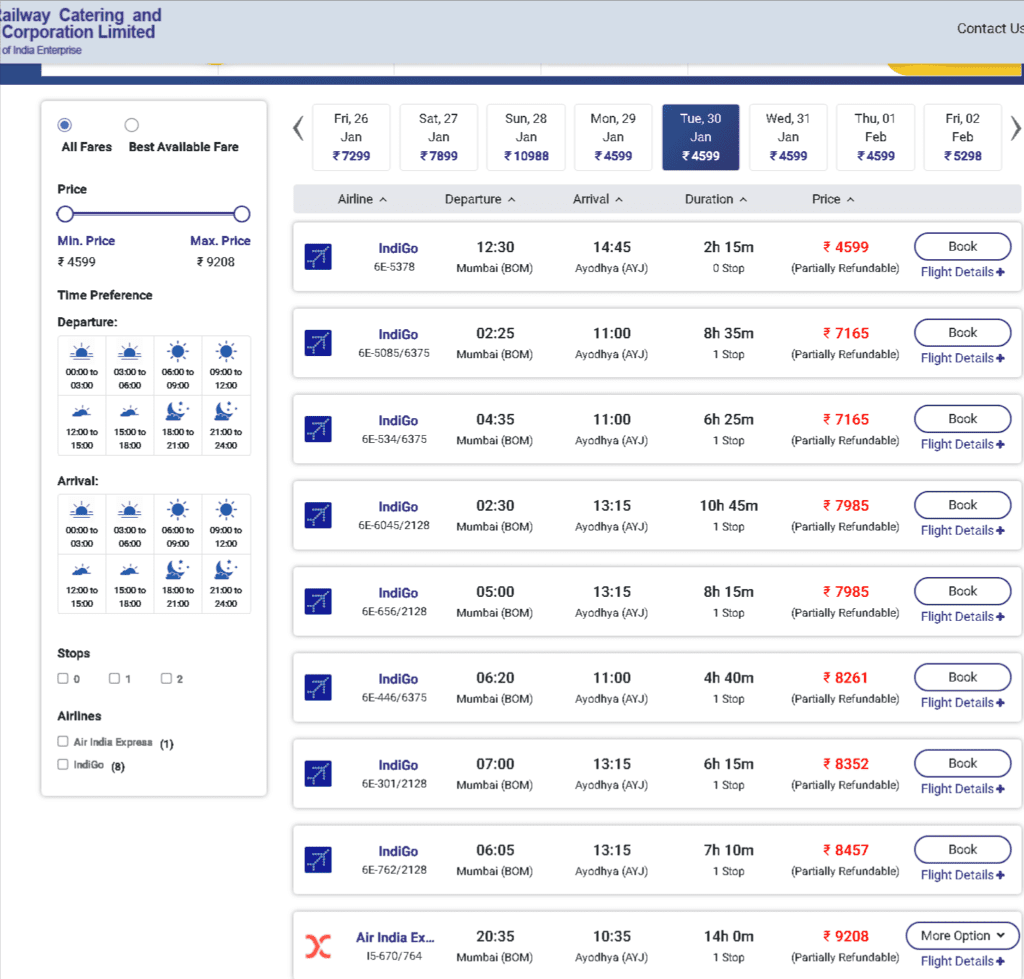Select the Mon, 29 Jan date tab
The height and width of the screenshot is (979, 1024).
[613, 137]
